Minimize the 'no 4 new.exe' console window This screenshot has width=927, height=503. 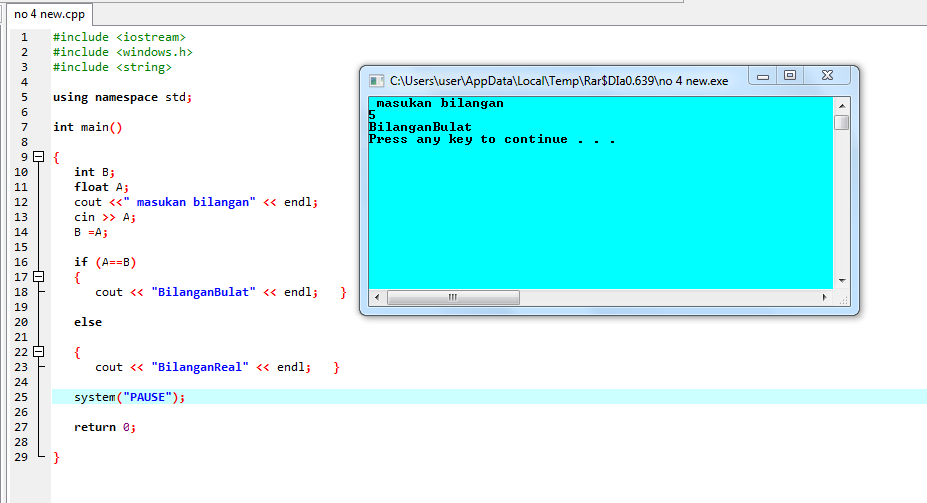coord(763,76)
